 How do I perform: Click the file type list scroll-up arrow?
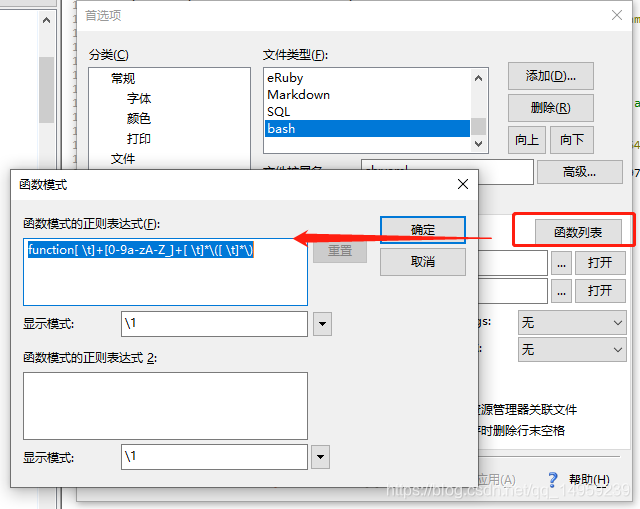tap(479, 78)
